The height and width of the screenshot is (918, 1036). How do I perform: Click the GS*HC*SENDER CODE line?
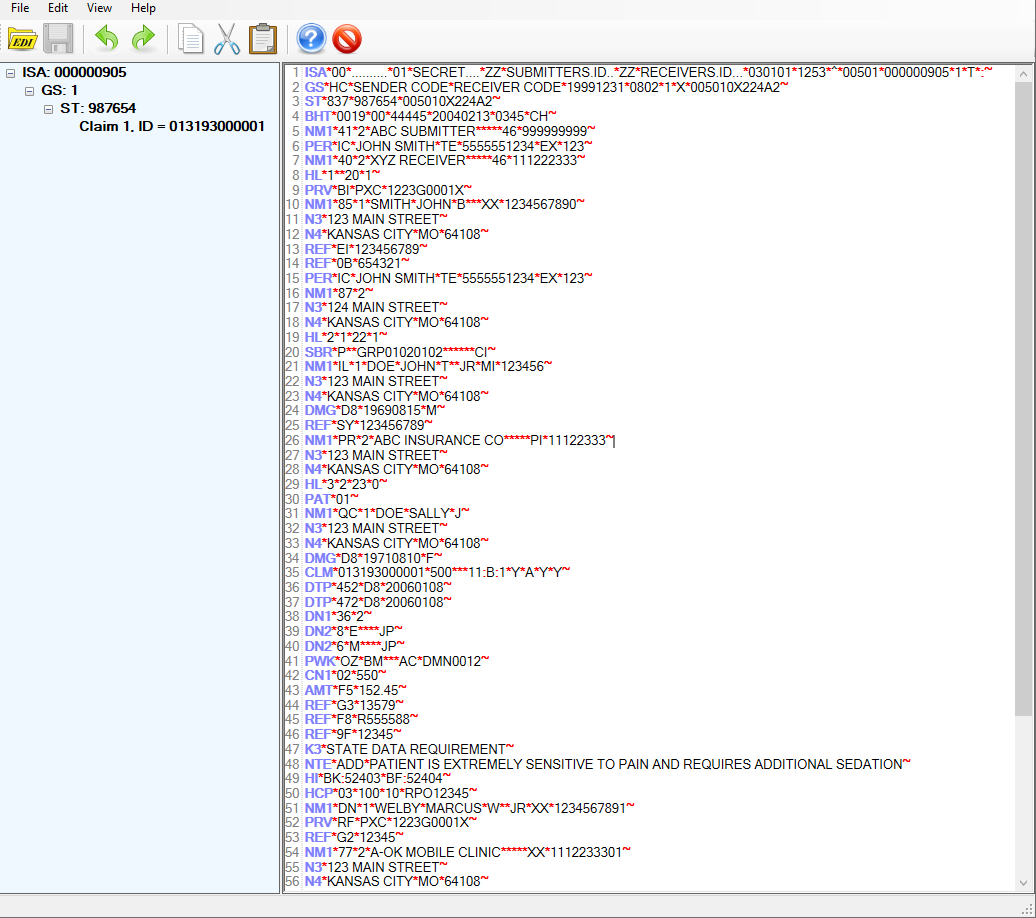tap(546, 87)
